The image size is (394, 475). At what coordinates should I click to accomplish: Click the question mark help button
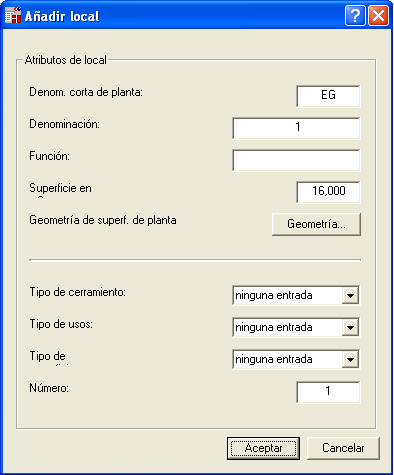pyautogui.click(x=355, y=15)
